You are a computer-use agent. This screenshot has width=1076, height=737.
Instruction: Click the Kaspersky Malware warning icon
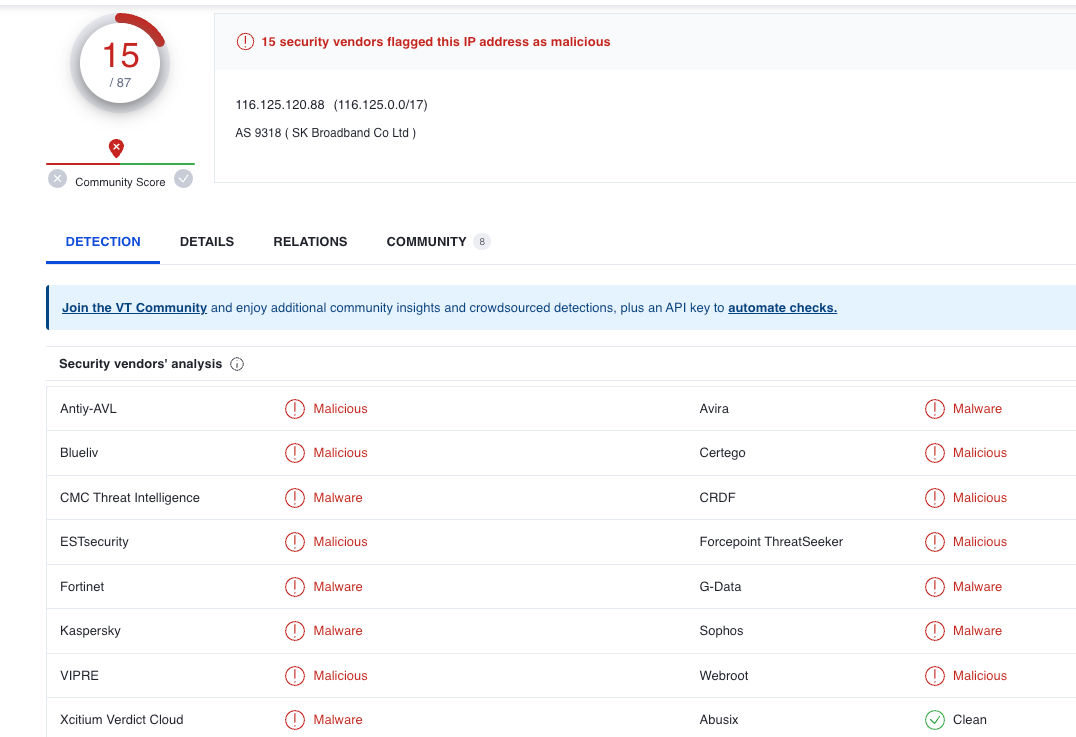point(295,631)
